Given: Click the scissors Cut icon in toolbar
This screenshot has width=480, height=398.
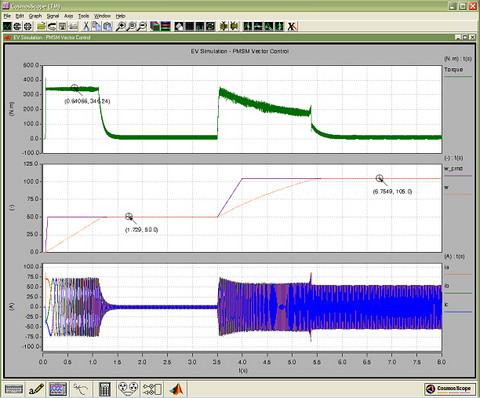Looking at the screenshot, I should (x=86, y=26).
